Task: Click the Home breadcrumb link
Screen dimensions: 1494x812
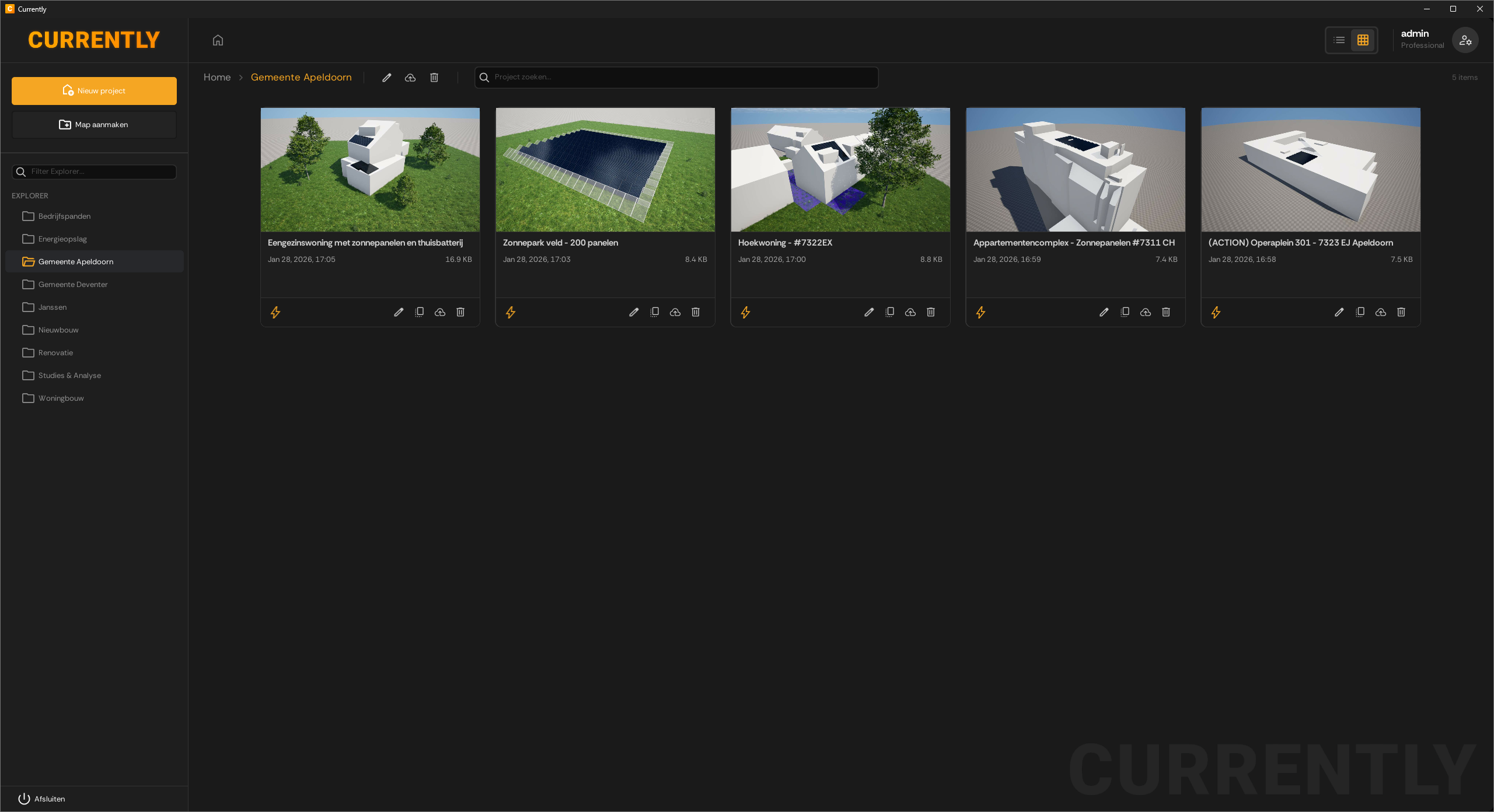Action: click(217, 77)
